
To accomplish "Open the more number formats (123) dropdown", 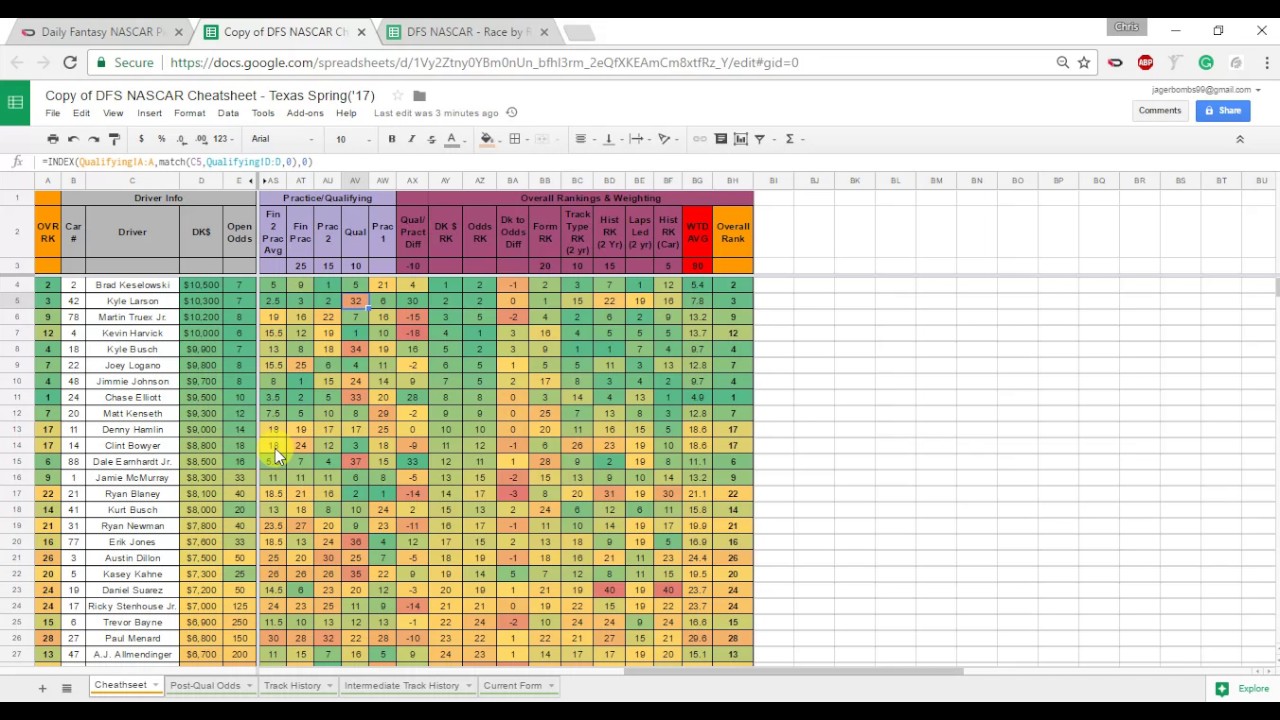I will [x=223, y=139].
